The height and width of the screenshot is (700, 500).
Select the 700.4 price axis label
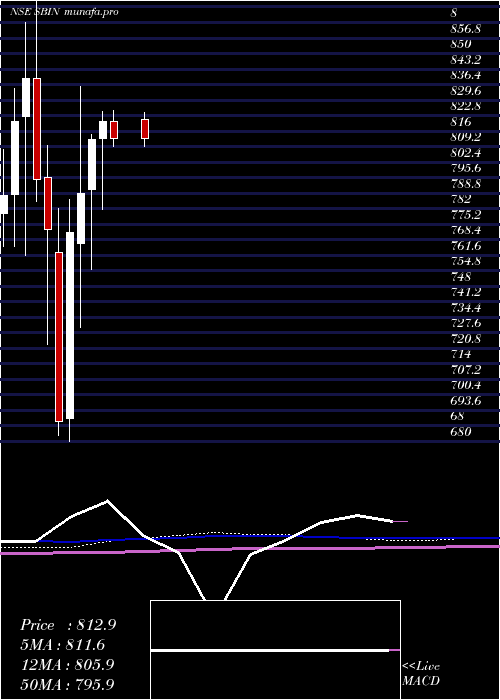(x=465, y=385)
